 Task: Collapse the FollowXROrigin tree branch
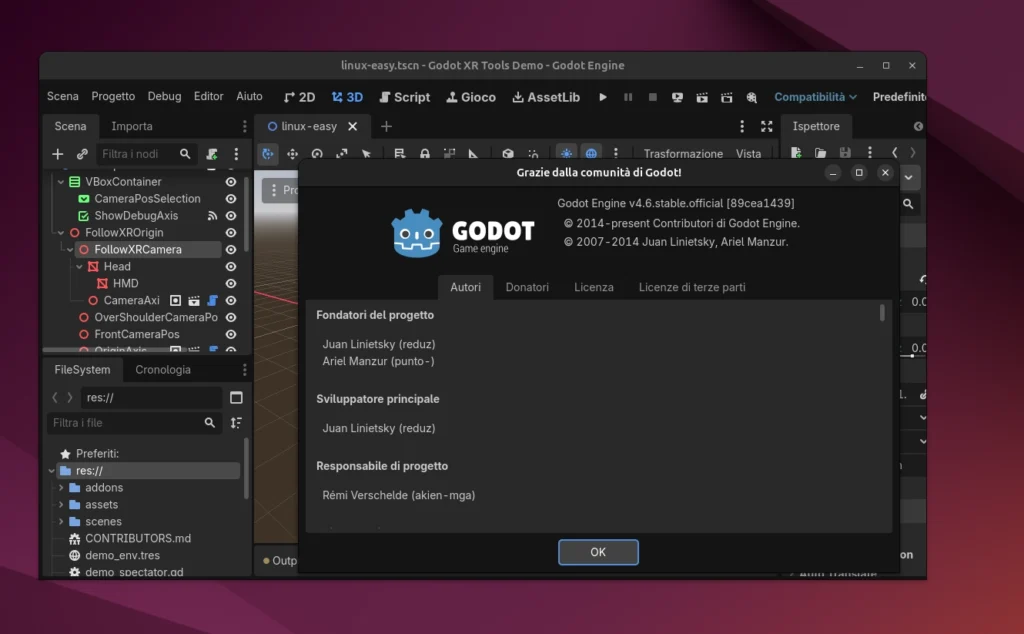click(x=60, y=233)
